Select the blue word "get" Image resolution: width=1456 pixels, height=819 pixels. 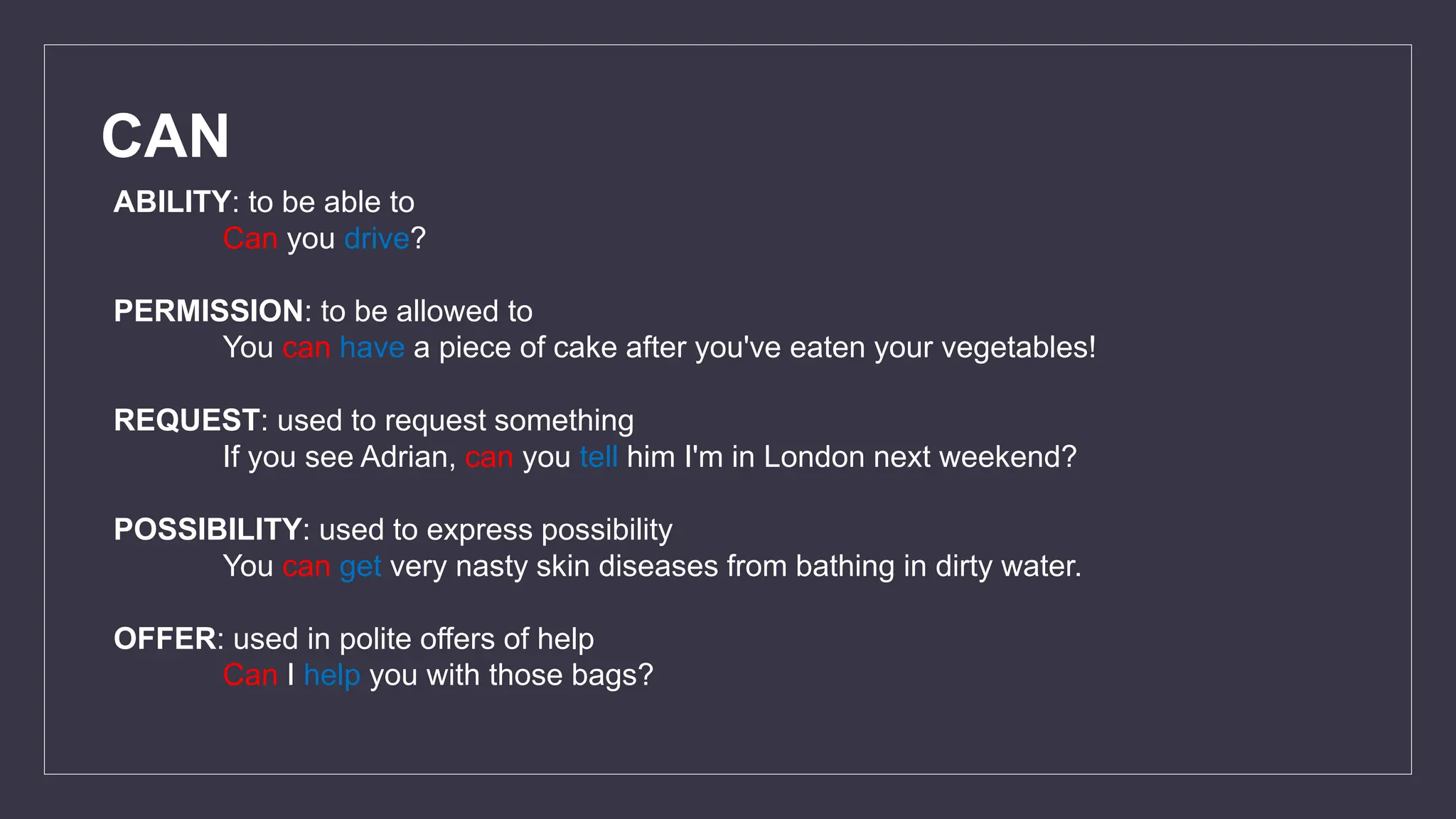click(360, 567)
